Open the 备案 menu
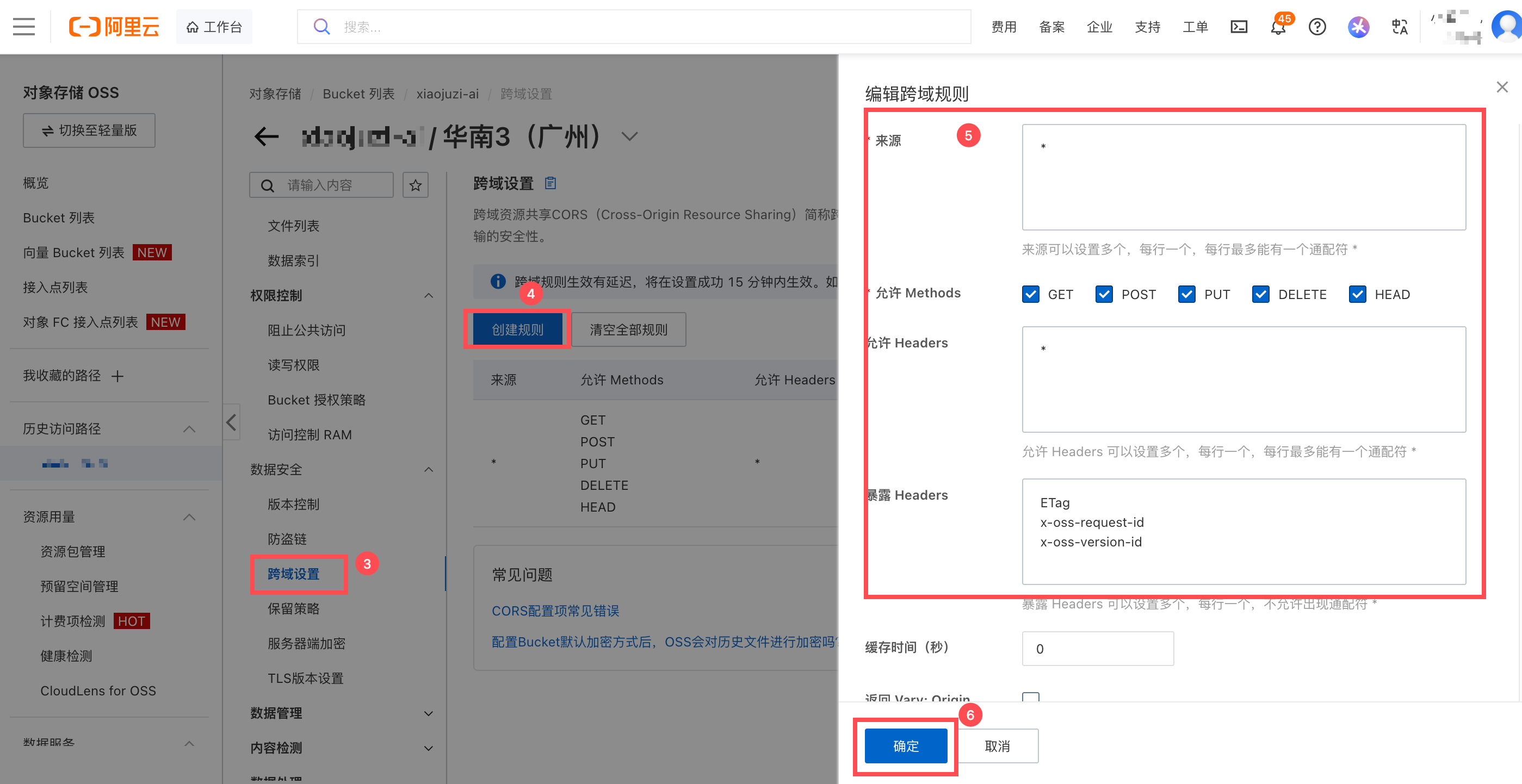Viewport: 1522px width, 784px height. point(1051,27)
